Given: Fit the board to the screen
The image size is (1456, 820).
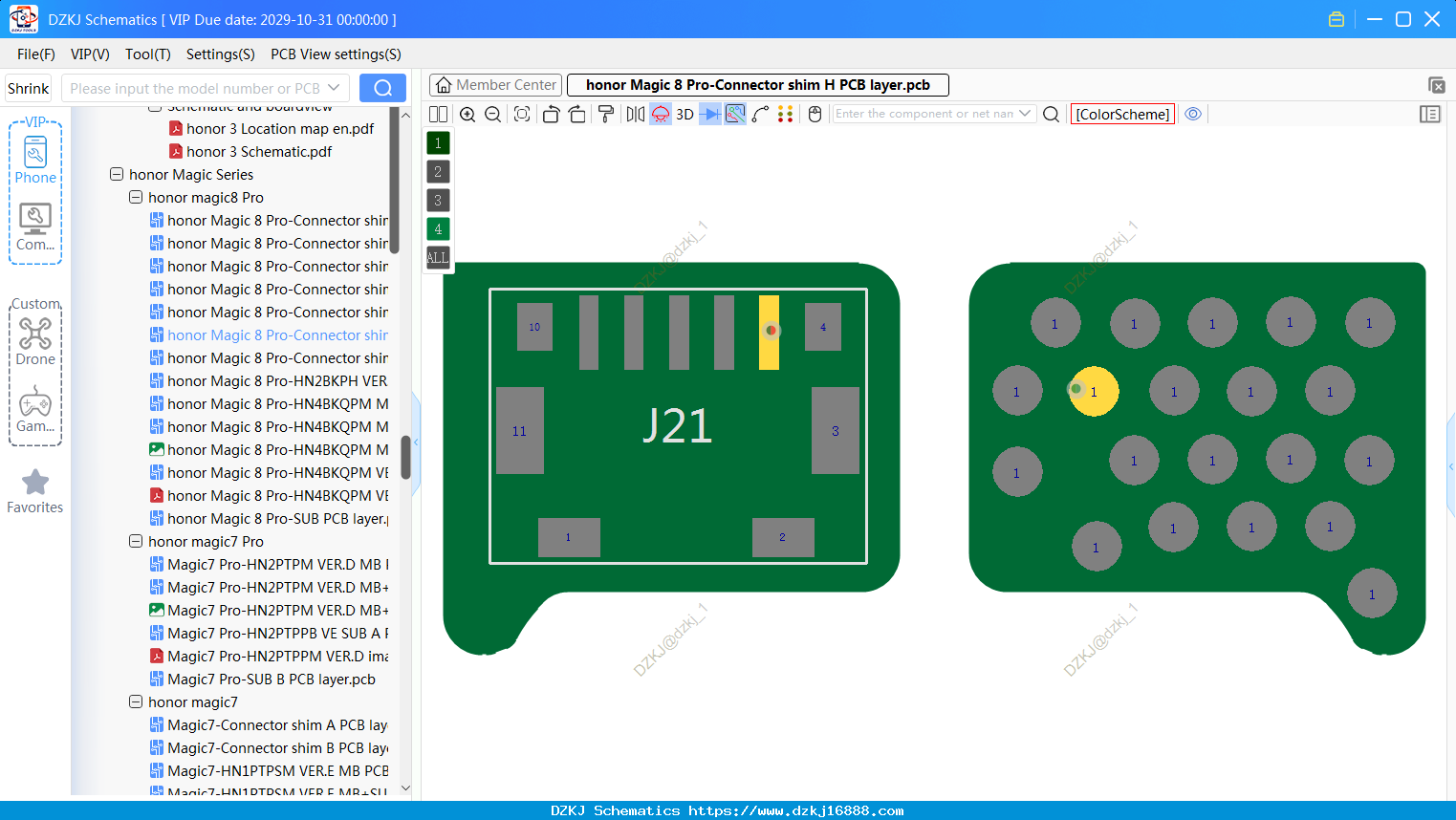Looking at the screenshot, I should (x=522, y=114).
